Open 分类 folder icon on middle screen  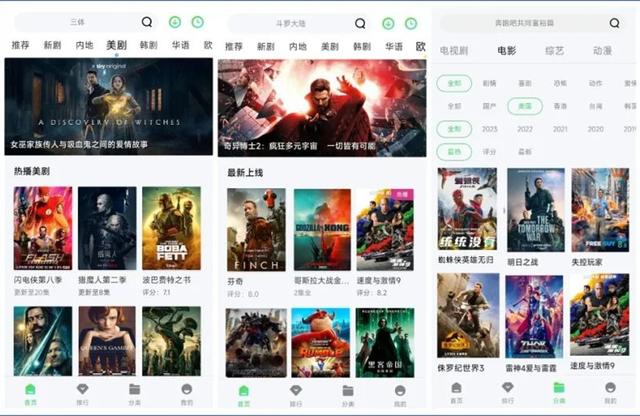[348, 391]
